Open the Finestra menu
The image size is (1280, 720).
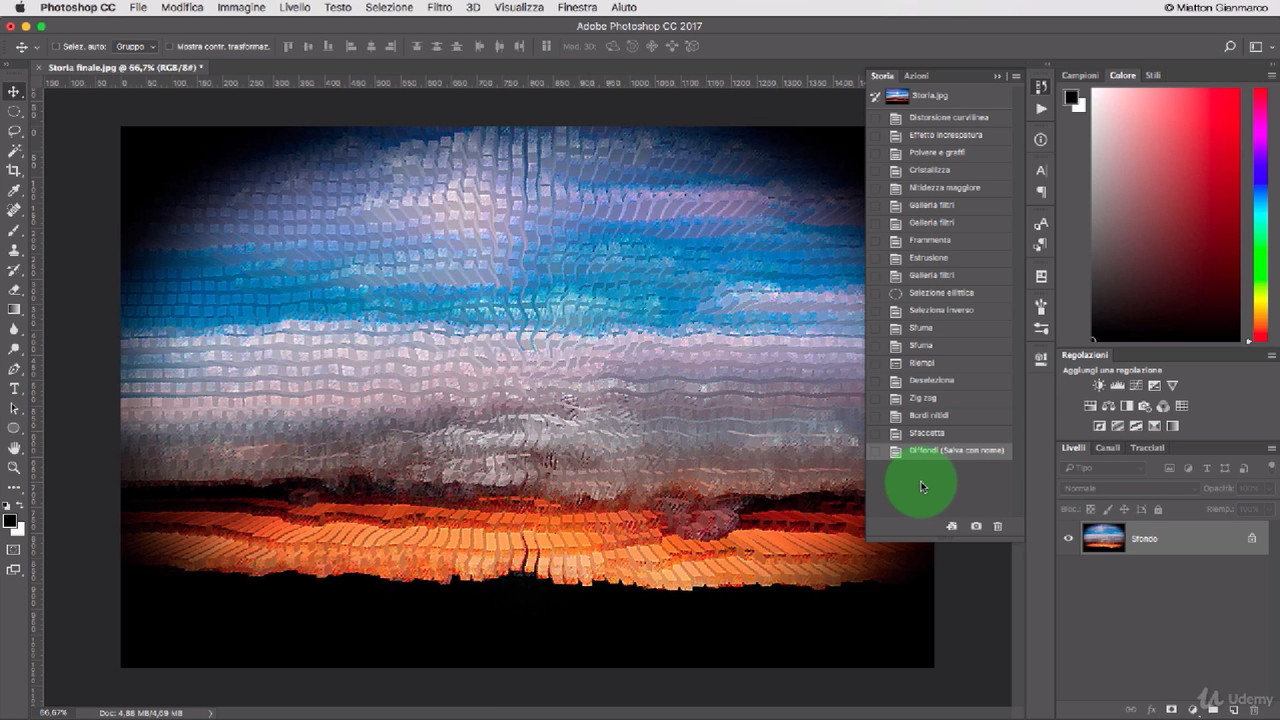[577, 7]
